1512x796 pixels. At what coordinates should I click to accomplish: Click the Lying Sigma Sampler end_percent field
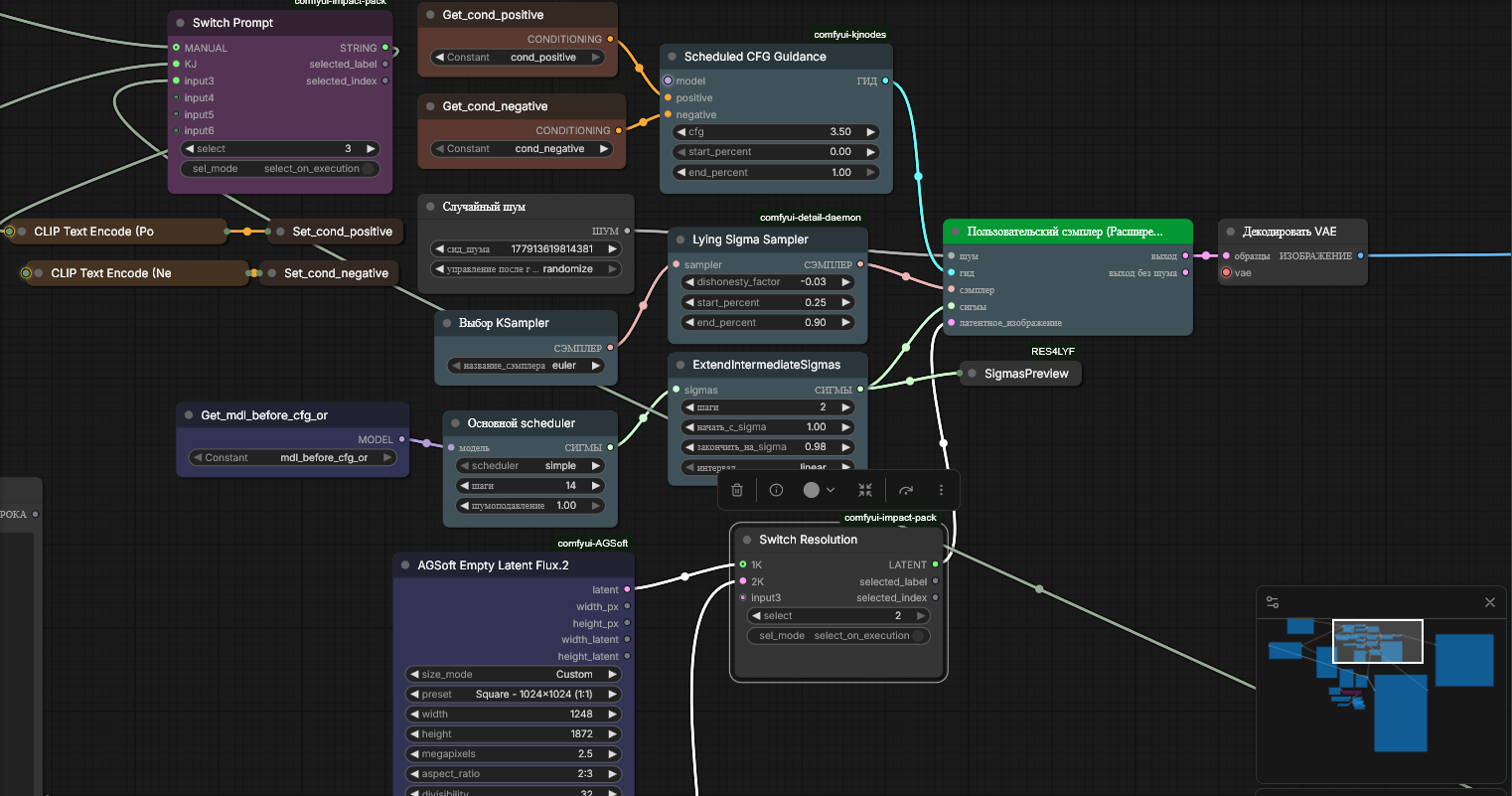[767, 323]
